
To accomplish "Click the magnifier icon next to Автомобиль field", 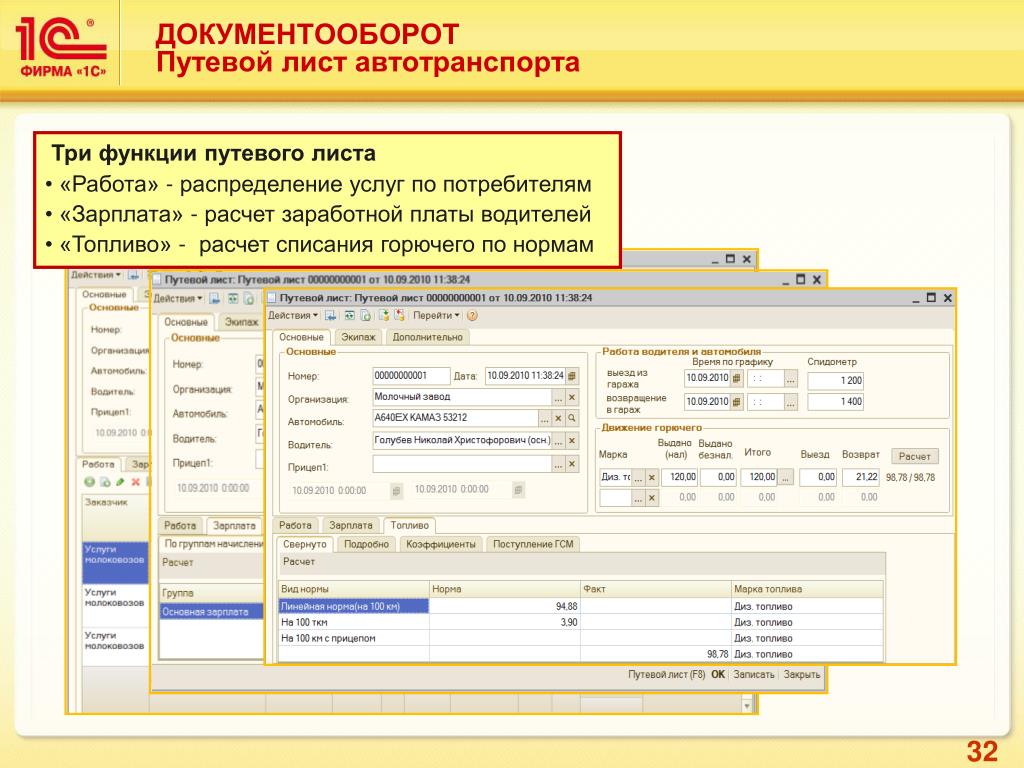I will click(572, 418).
